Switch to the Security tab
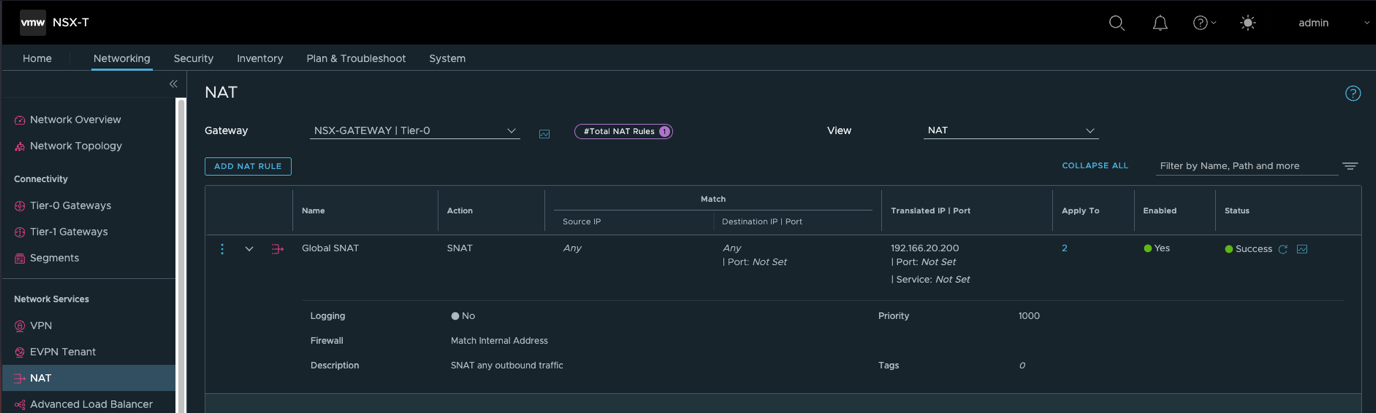This screenshot has width=1376, height=413. (193, 58)
